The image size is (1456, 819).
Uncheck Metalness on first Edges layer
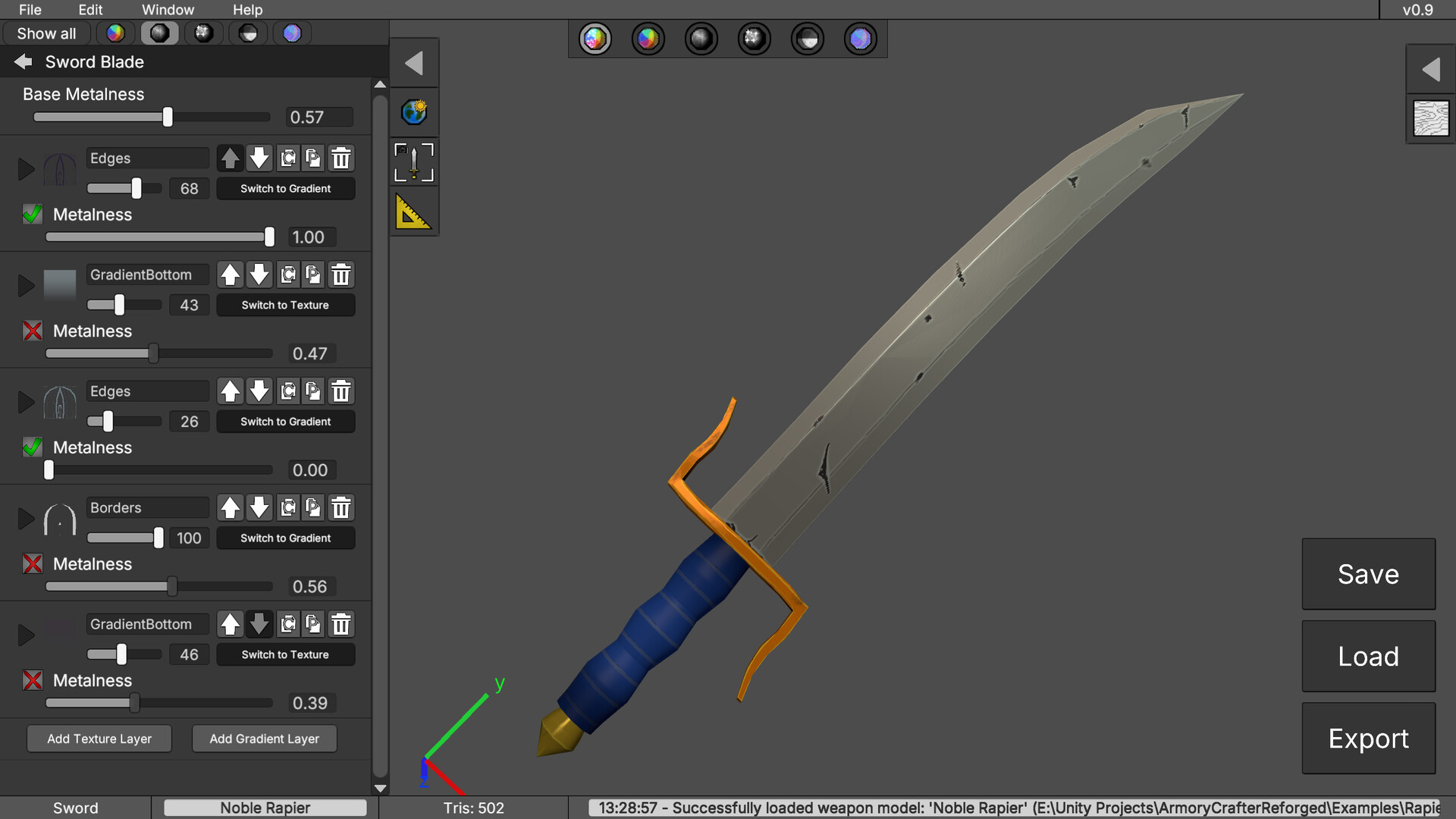point(33,215)
